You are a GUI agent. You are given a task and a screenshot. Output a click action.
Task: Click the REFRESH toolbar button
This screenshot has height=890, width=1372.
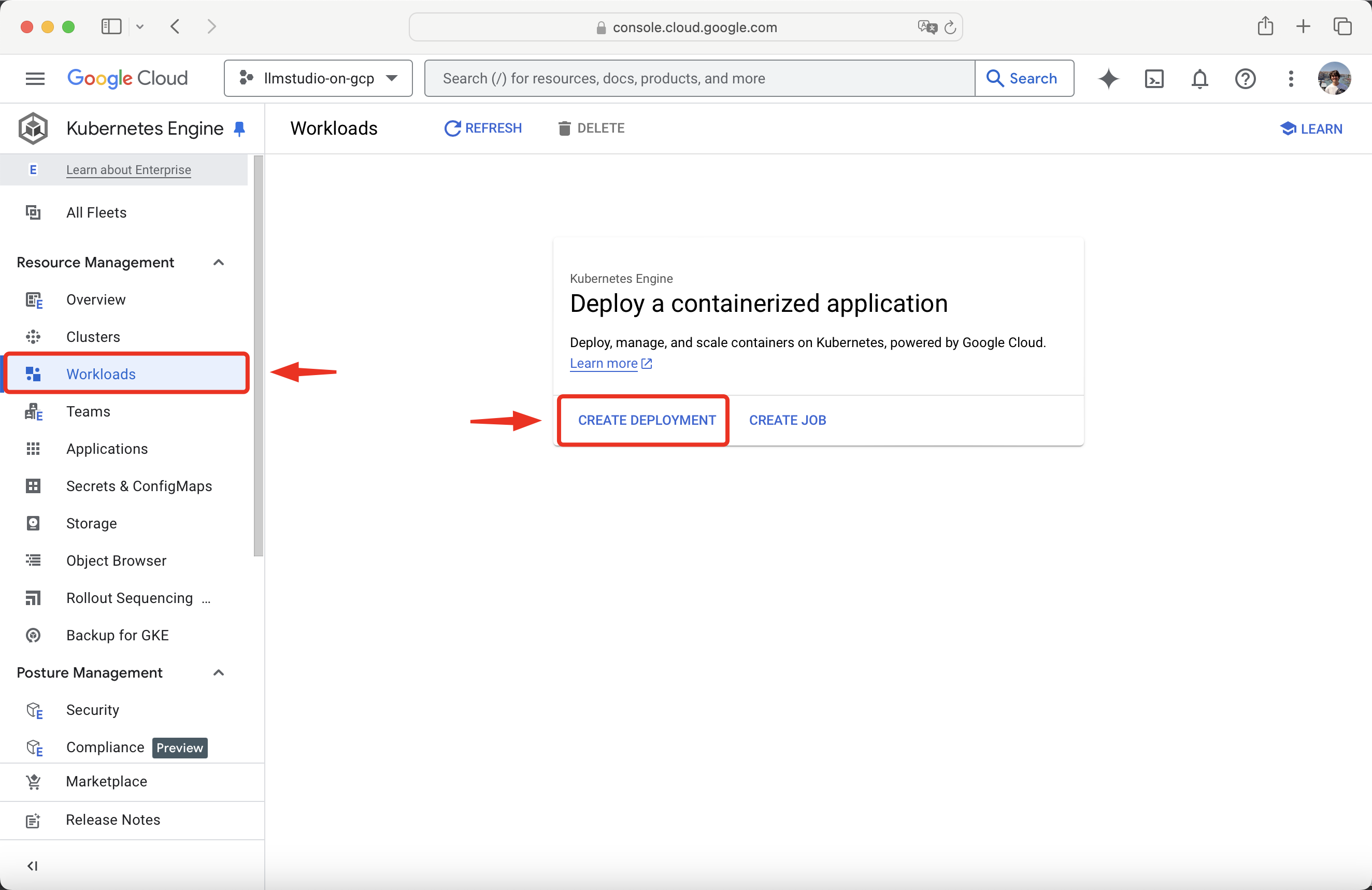coord(483,128)
